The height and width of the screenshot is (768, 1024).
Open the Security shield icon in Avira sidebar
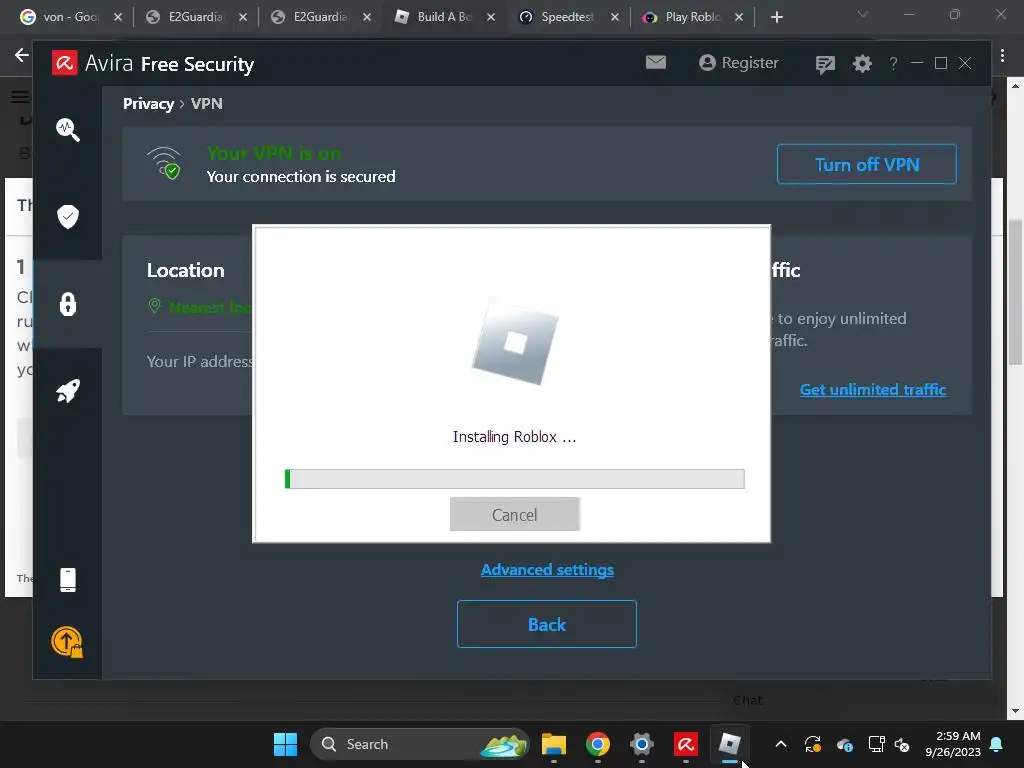[x=68, y=216]
